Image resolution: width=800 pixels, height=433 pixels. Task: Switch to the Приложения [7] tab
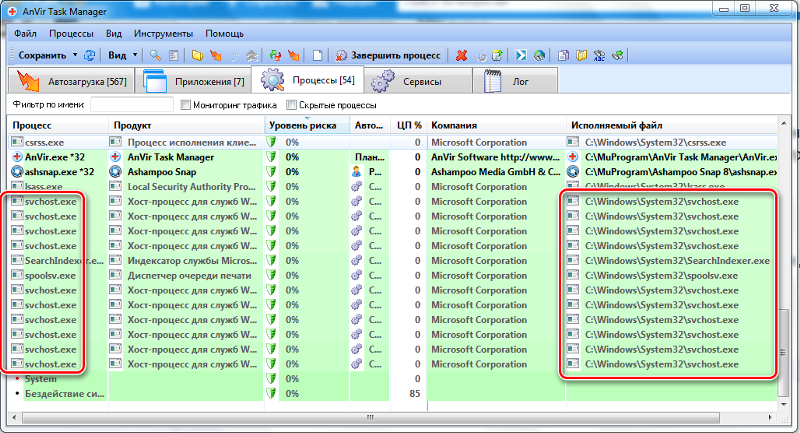click(x=193, y=81)
